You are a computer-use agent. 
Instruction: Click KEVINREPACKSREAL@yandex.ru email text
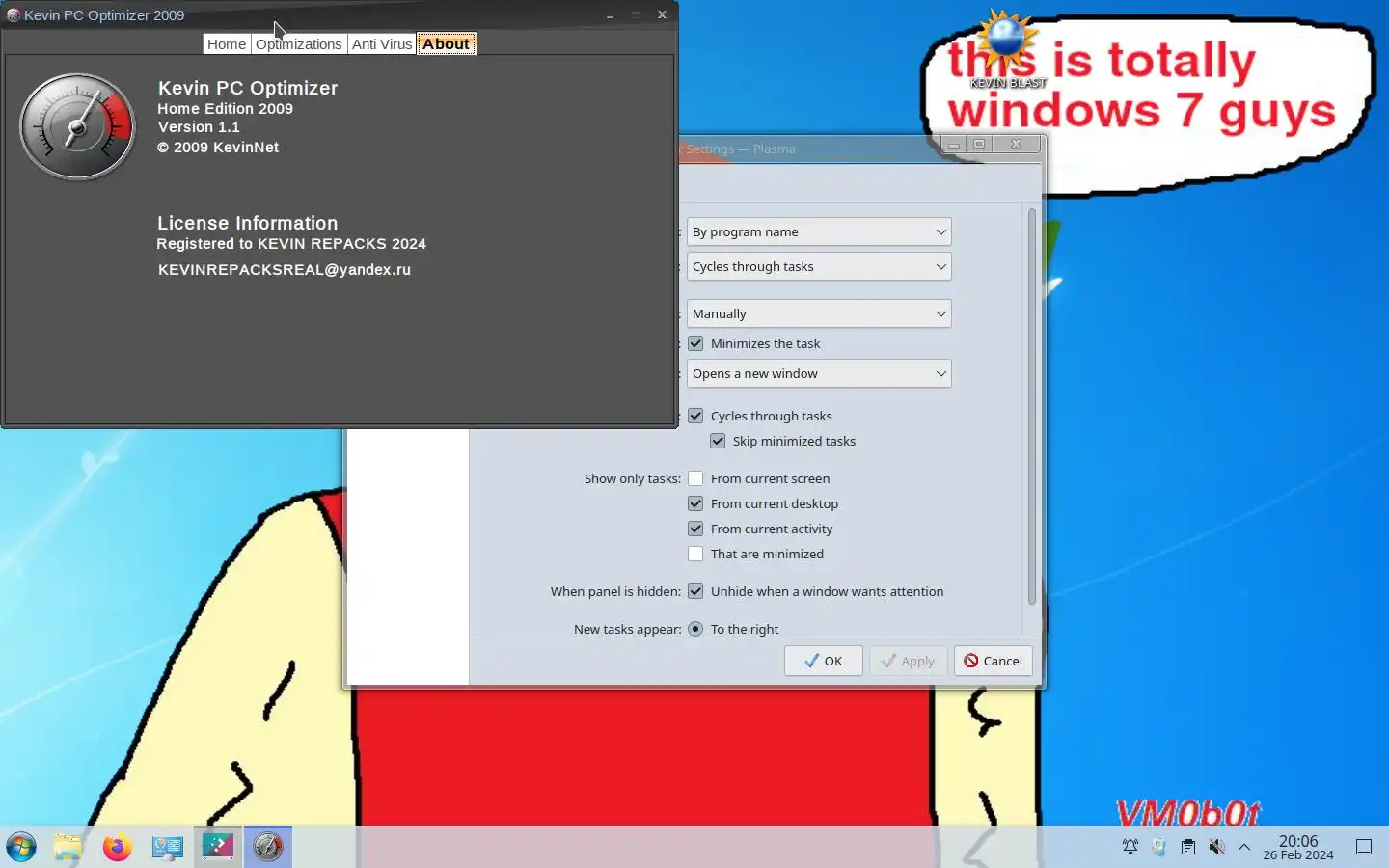click(x=285, y=270)
